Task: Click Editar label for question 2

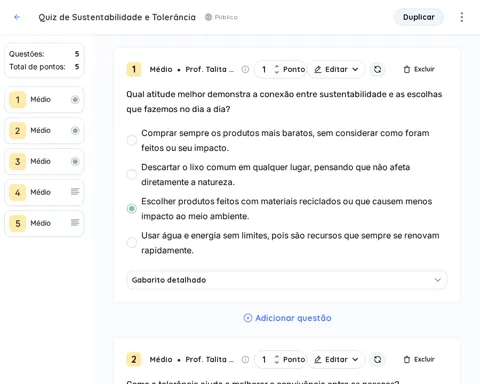Action: pos(336,359)
